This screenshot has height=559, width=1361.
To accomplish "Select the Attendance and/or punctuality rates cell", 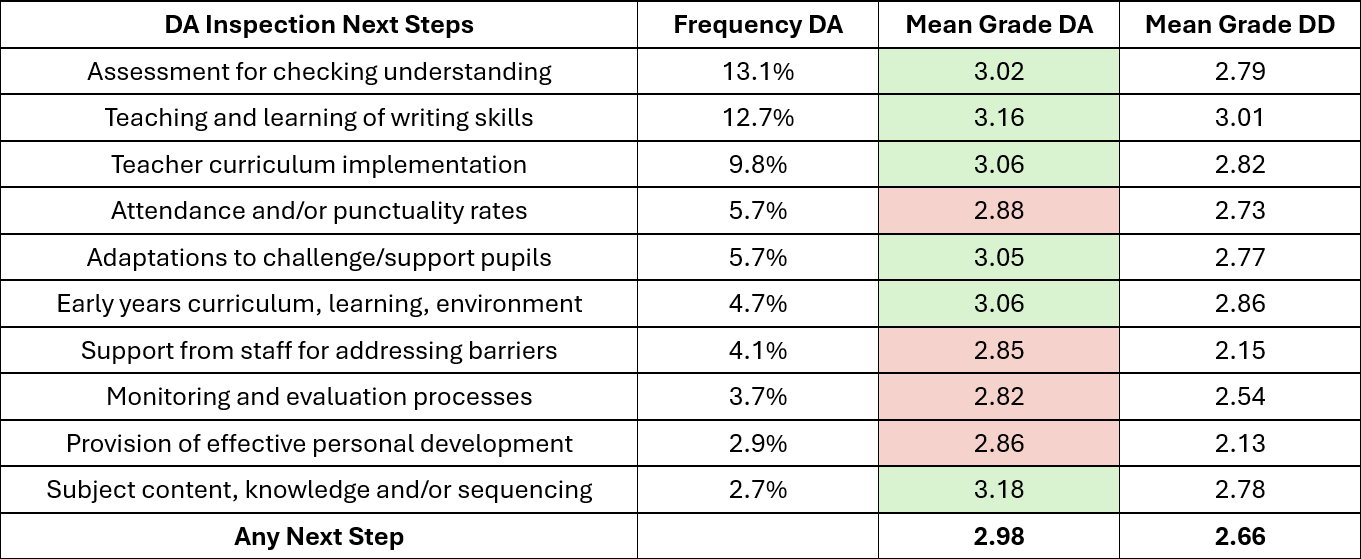I will 319,210.
